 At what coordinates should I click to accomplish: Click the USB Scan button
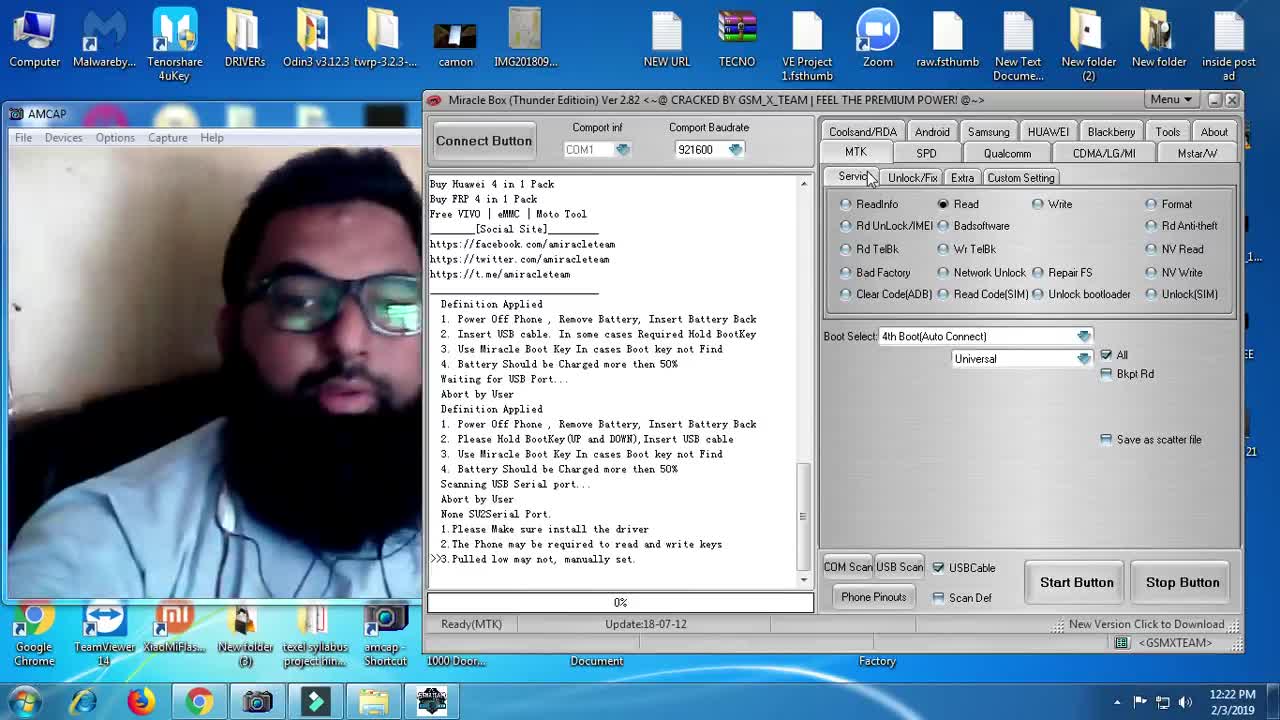click(899, 567)
